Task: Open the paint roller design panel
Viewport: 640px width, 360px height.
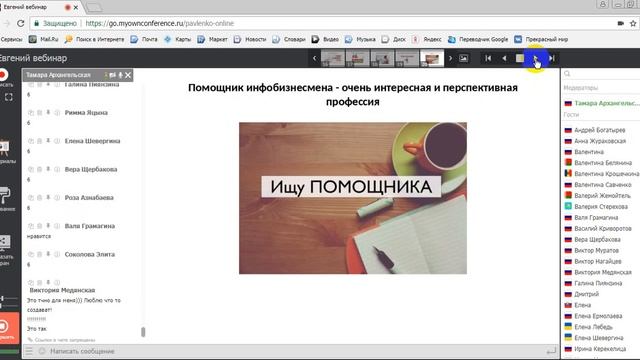Action: pyautogui.click(x=5, y=196)
